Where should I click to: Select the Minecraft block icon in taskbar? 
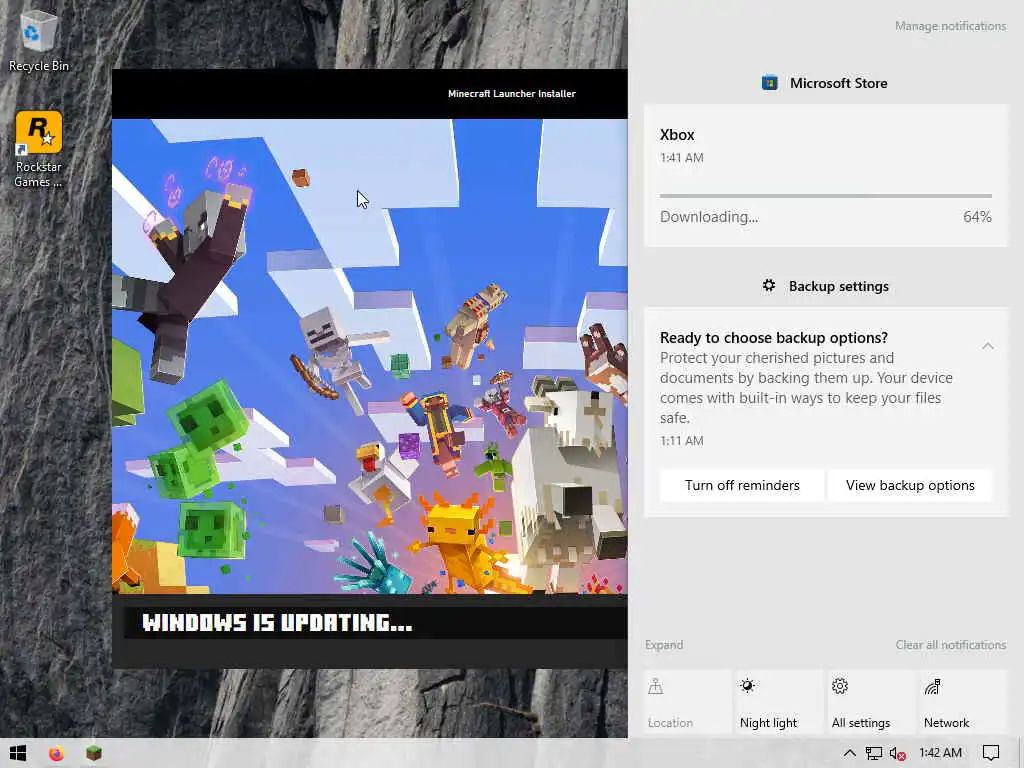[x=94, y=754]
